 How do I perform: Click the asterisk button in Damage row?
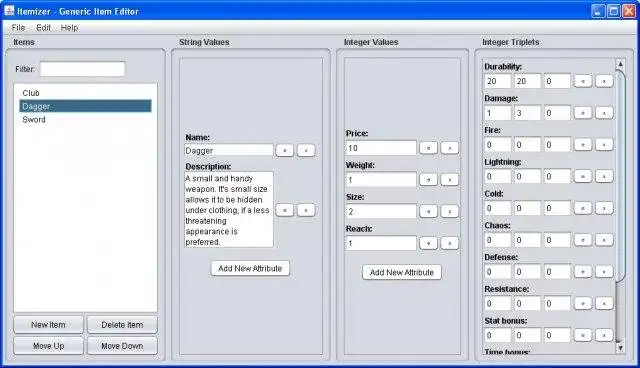(583, 113)
